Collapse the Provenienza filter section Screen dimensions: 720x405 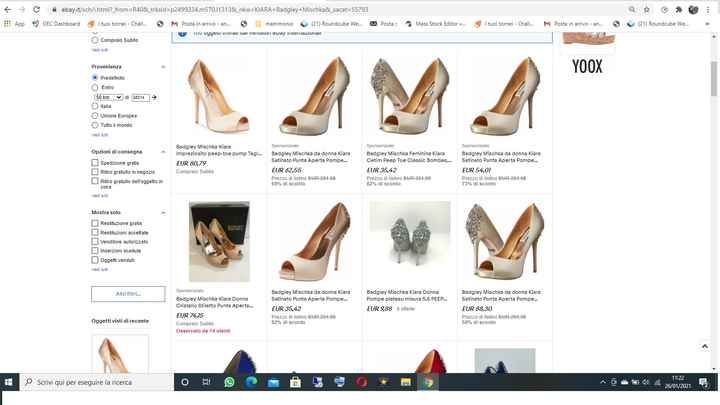click(163, 67)
